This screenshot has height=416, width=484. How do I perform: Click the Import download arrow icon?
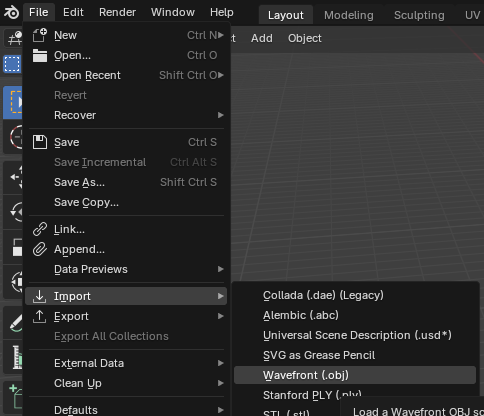click(x=39, y=296)
